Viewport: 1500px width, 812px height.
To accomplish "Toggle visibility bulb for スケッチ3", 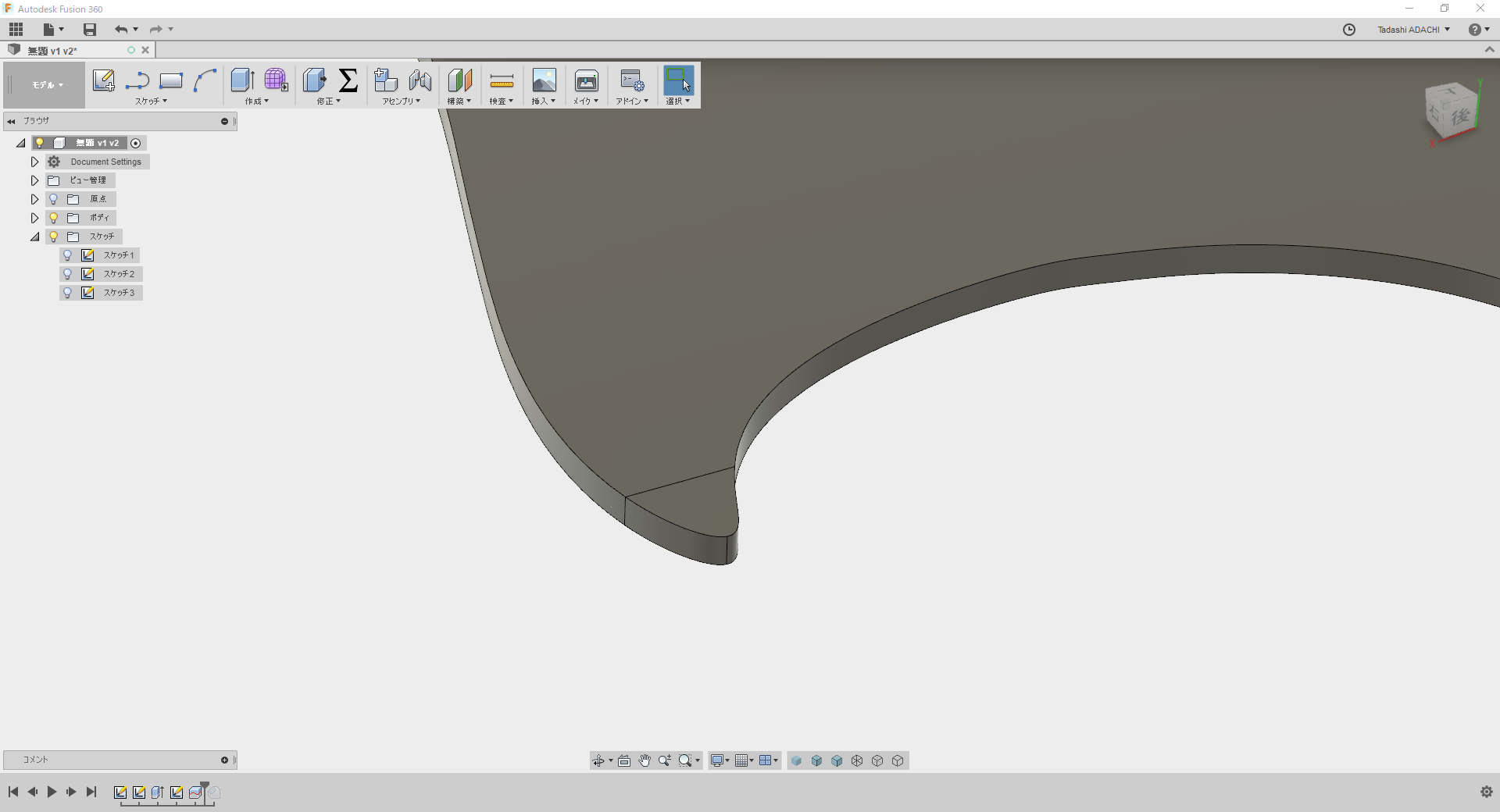I will [68, 293].
